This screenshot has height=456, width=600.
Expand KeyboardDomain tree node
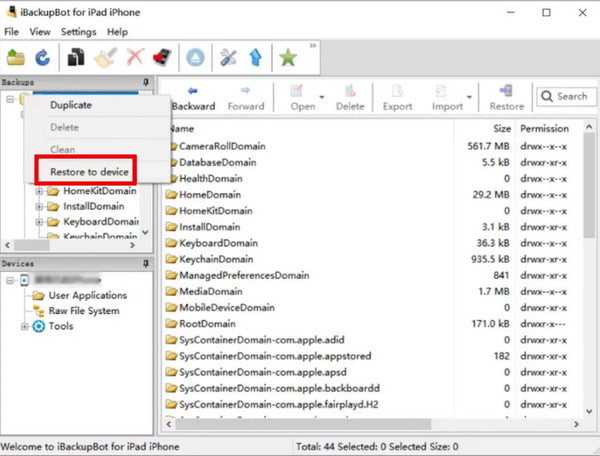pyautogui.click(x=39, y=222)
